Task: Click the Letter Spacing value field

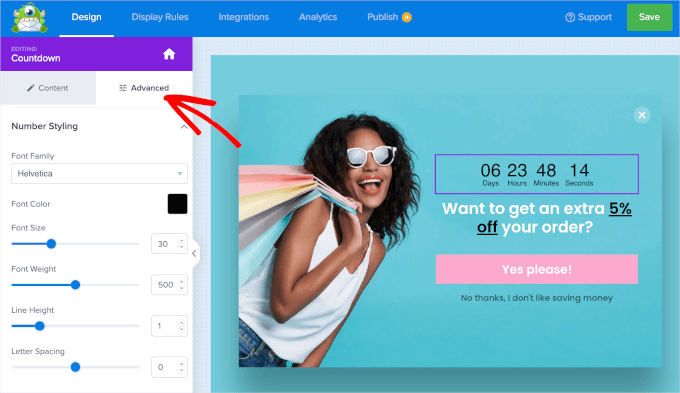Action: pyautogui.click(x=169, y=367)
